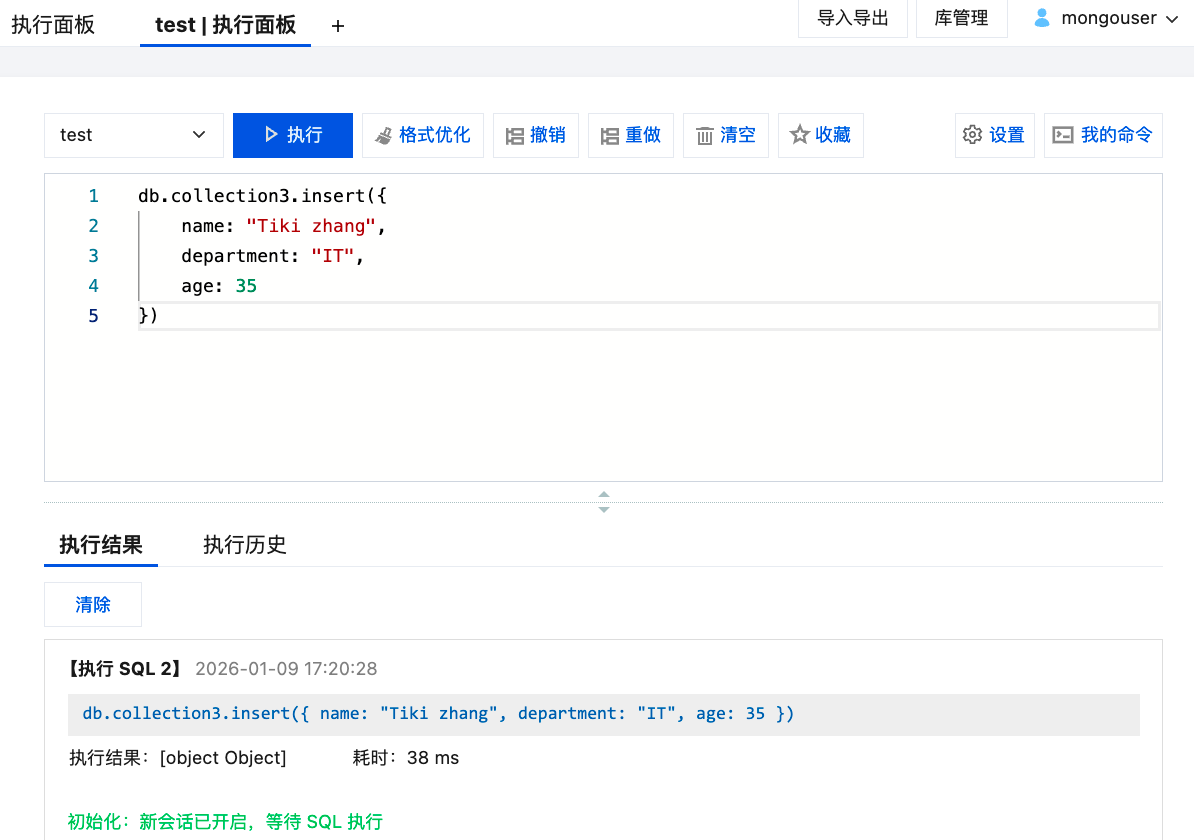Click the 格式优化 broom icon
This screenshot has width=1194, height=840.
coord(384,136)
